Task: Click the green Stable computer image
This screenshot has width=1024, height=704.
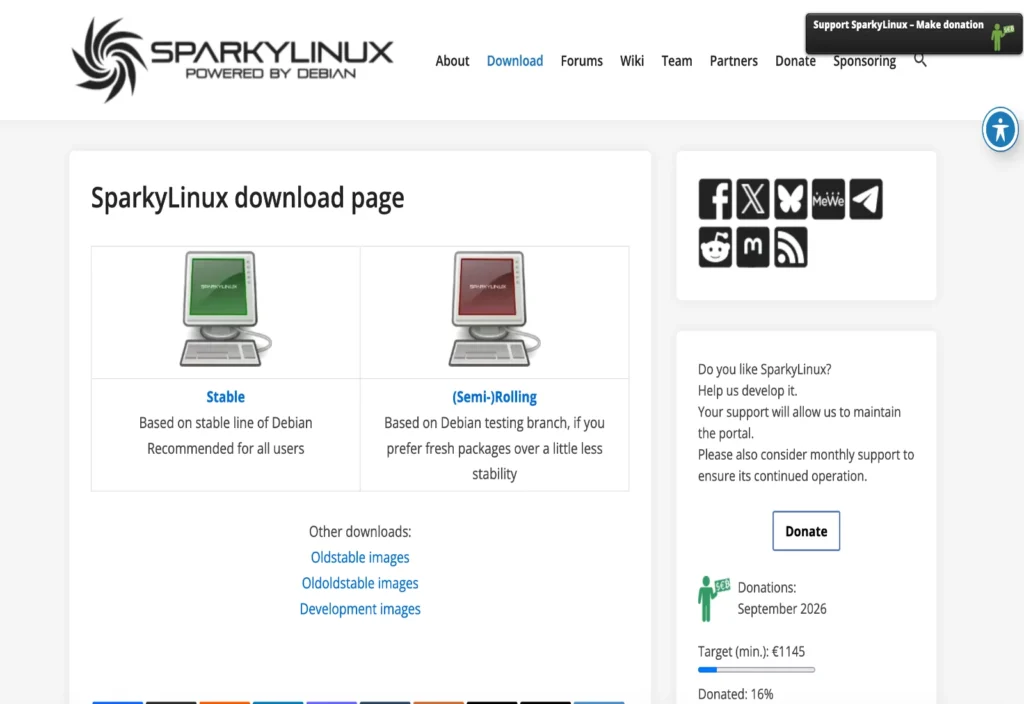Action: click(225, 308)
